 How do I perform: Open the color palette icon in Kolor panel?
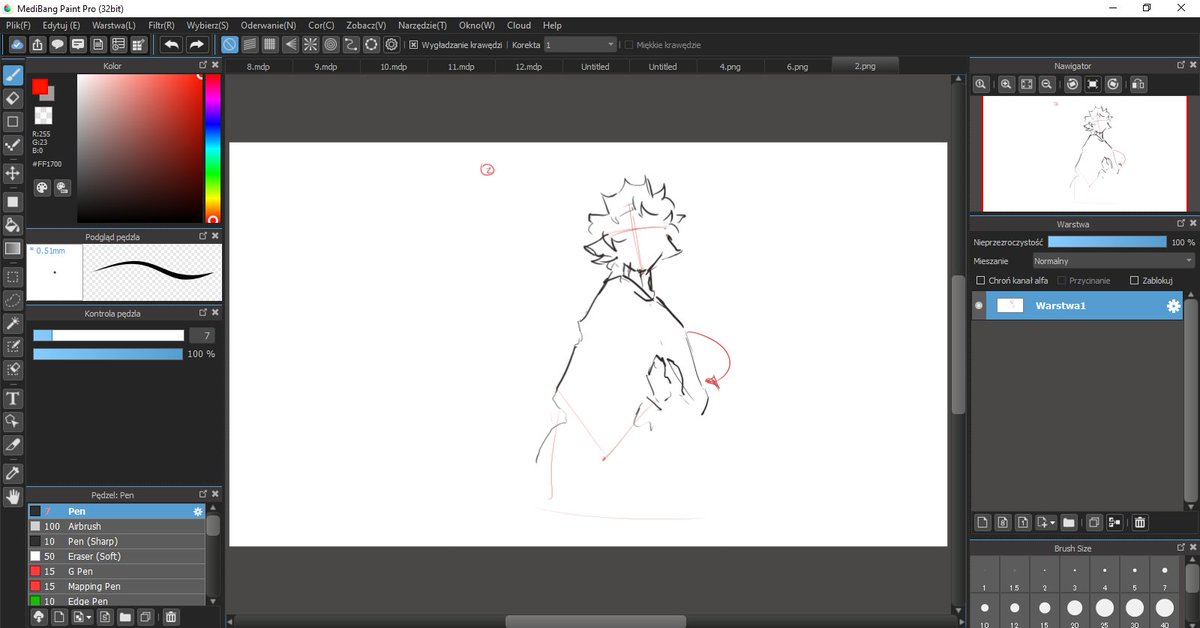pyautogui.click(x=42, y=187)
